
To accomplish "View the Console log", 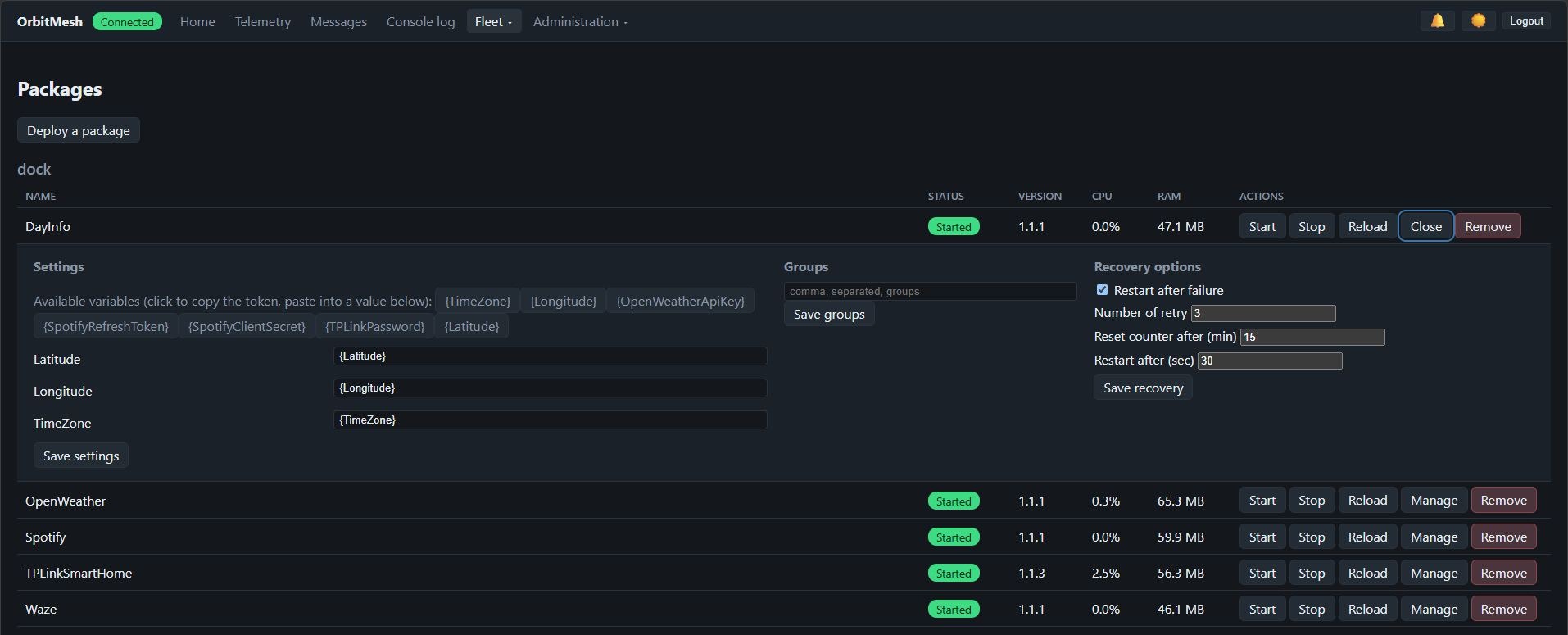I will coord(420,21).
